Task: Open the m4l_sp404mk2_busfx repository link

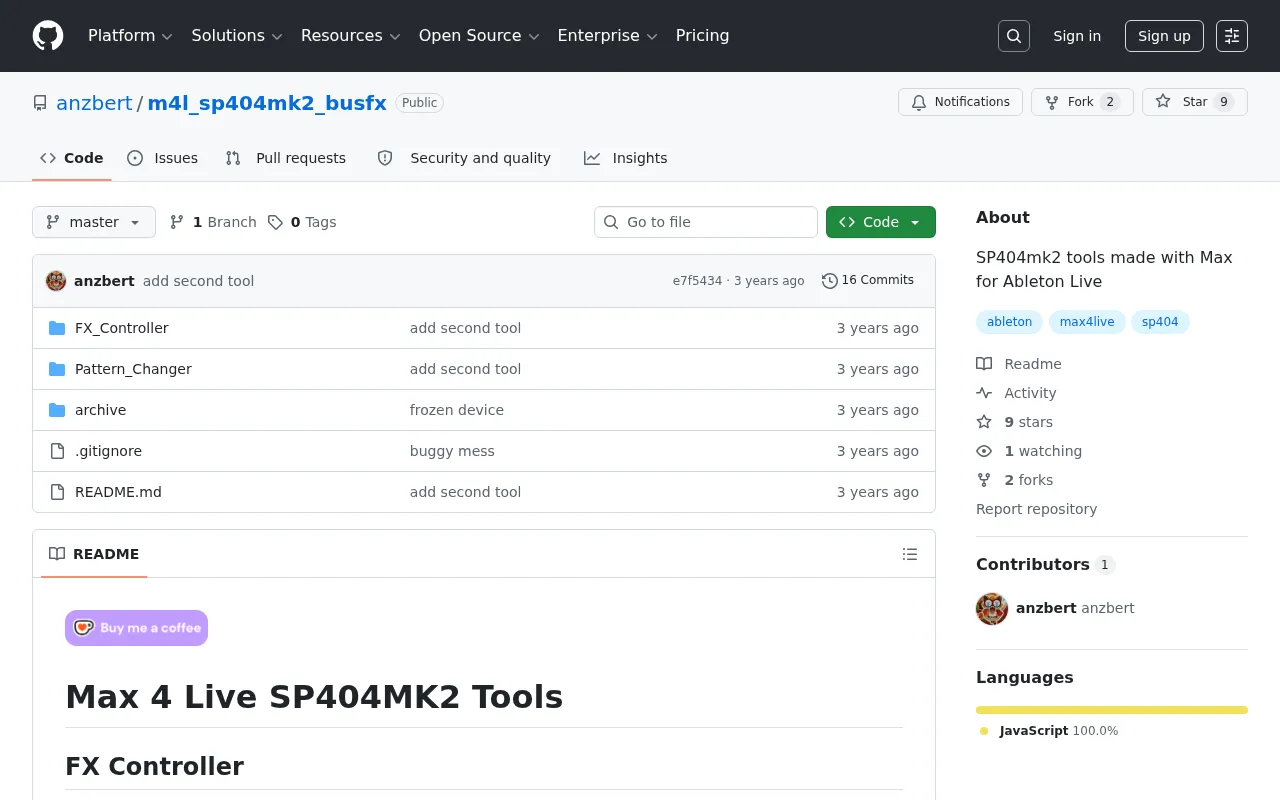Action: pyautogui.click(x=267, y=103)
